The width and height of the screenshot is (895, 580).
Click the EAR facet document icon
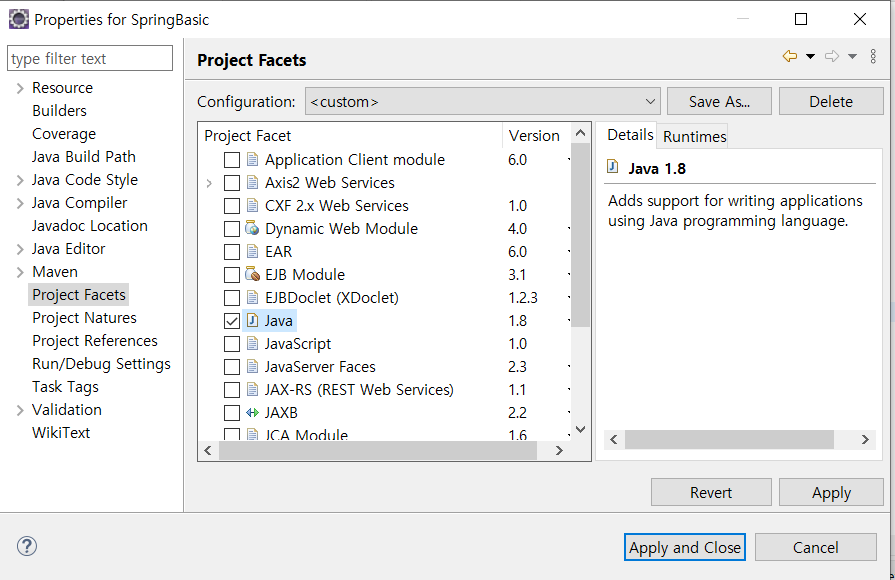click(x=252, y=251)
